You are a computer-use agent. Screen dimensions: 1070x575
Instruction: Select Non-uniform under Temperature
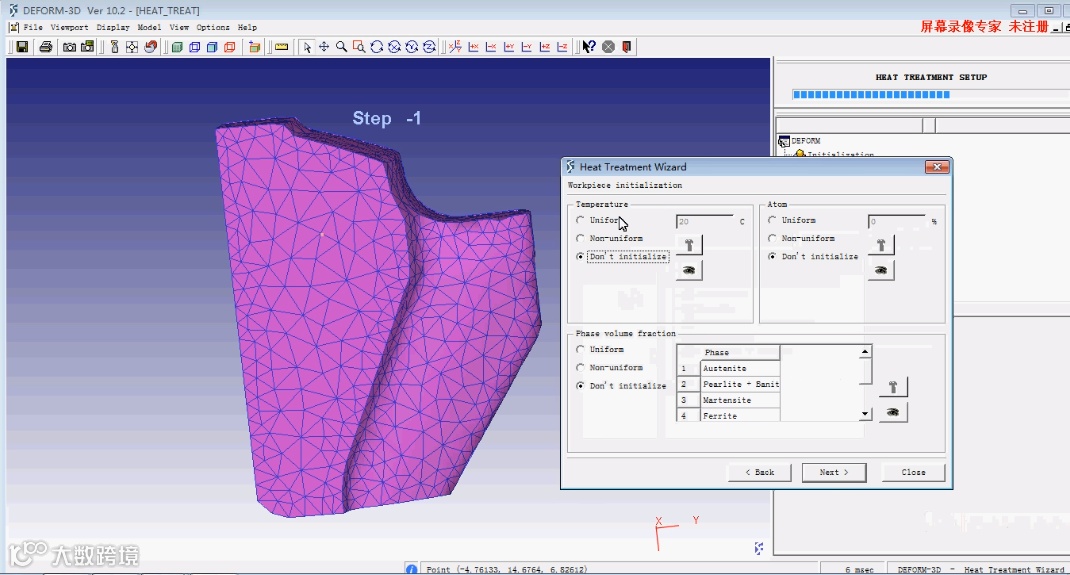point(581,238)
